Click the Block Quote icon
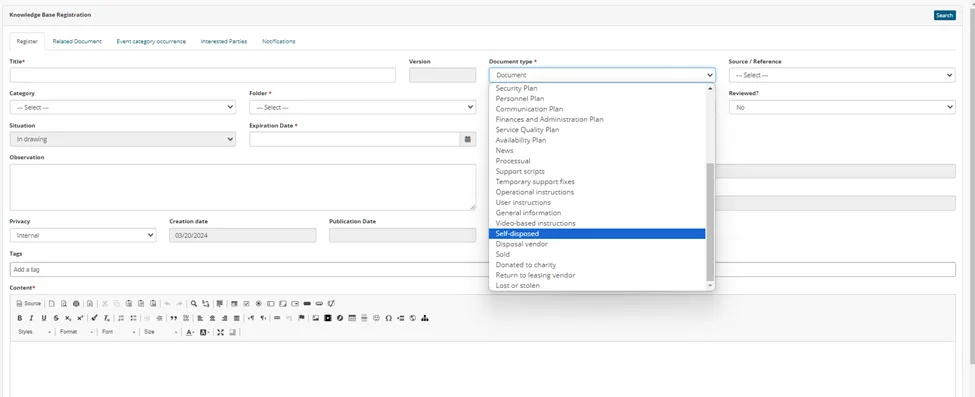Screen dimensions: 975x397 point(173,318)
